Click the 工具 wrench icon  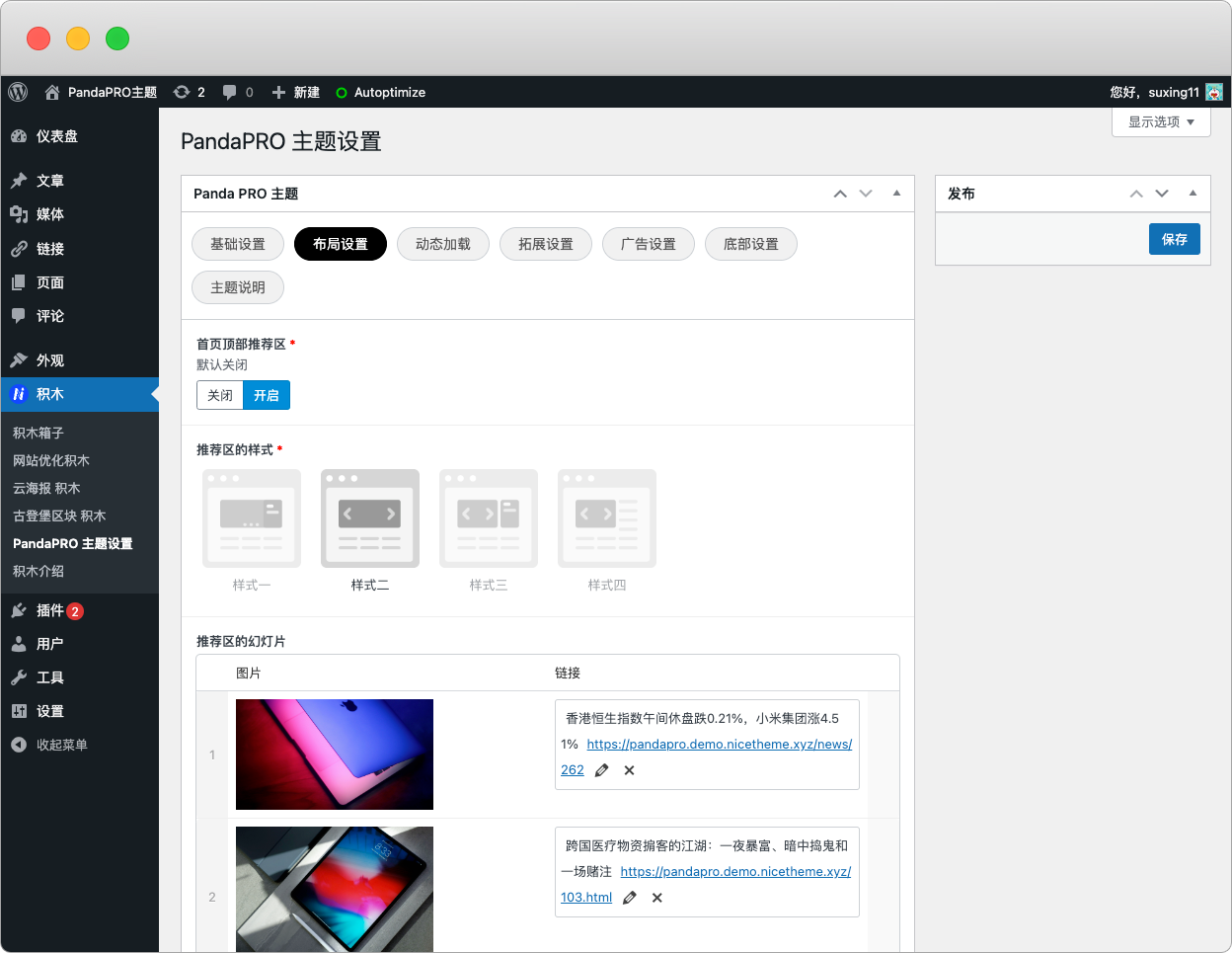(x=19, y=677)
